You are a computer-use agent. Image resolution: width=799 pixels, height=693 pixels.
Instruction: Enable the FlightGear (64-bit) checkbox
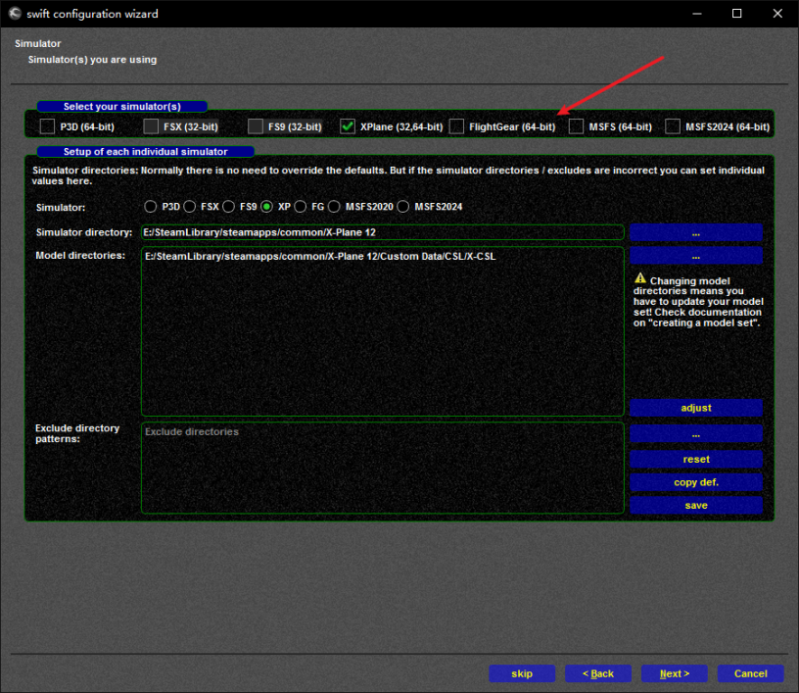click(457, 127)
